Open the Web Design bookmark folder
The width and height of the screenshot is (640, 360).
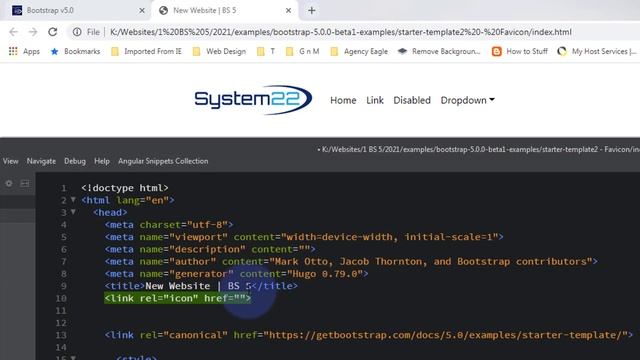[x=219, y=51]
